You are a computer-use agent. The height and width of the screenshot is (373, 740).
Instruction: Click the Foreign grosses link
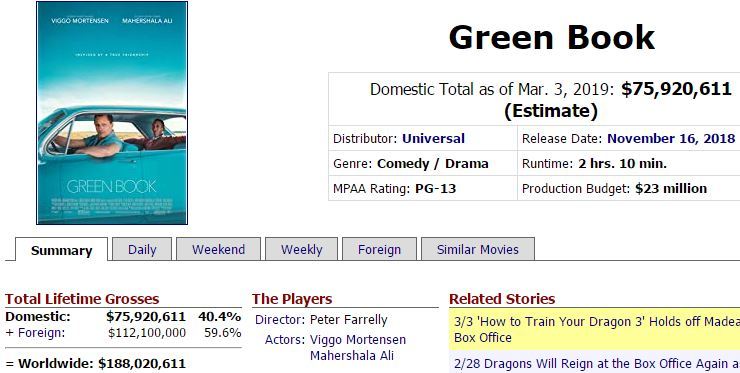(x=42, y=332)
